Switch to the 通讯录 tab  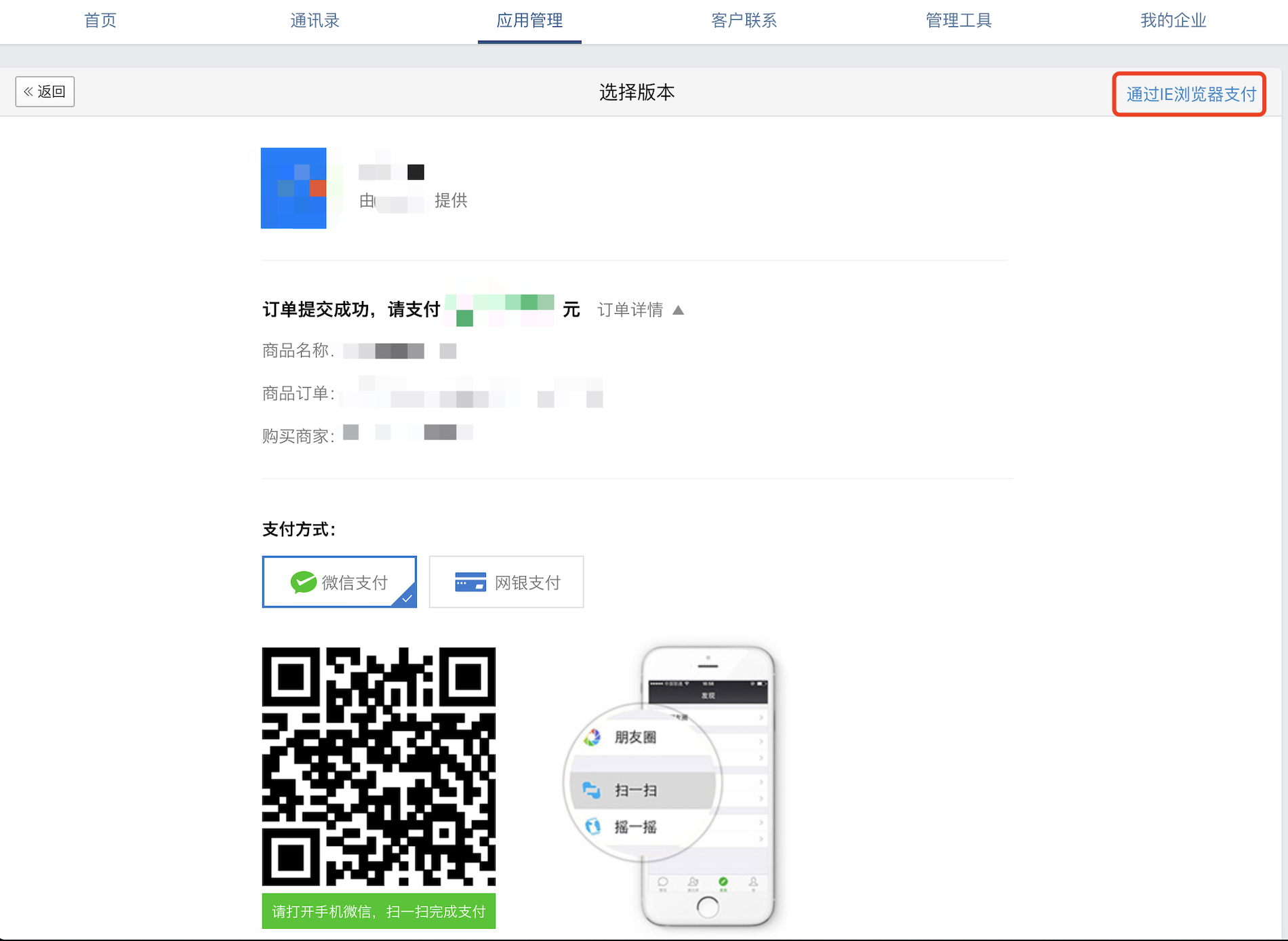pos(315,20)
